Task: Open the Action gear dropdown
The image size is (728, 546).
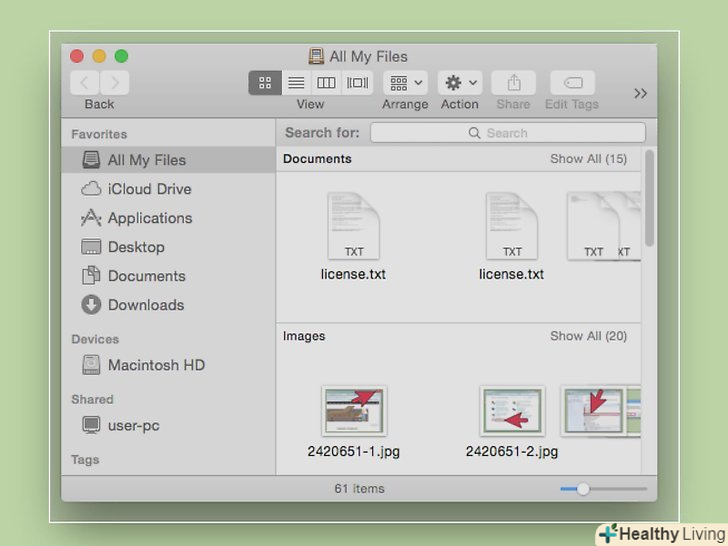Action: pos(460,83)
